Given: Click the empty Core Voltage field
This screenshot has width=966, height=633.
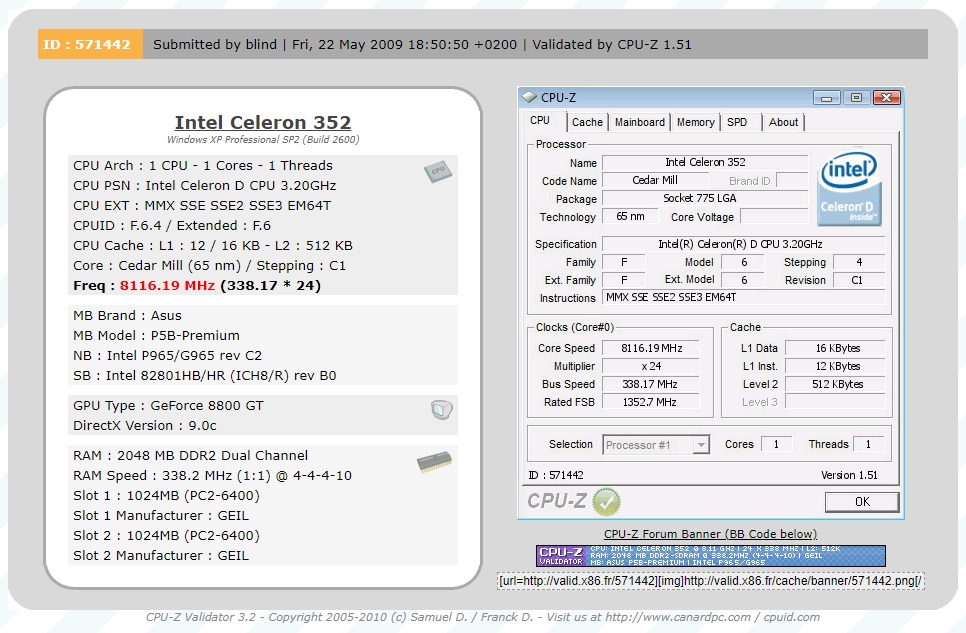Looking at the screenshot, I should (x=774, y=216).
